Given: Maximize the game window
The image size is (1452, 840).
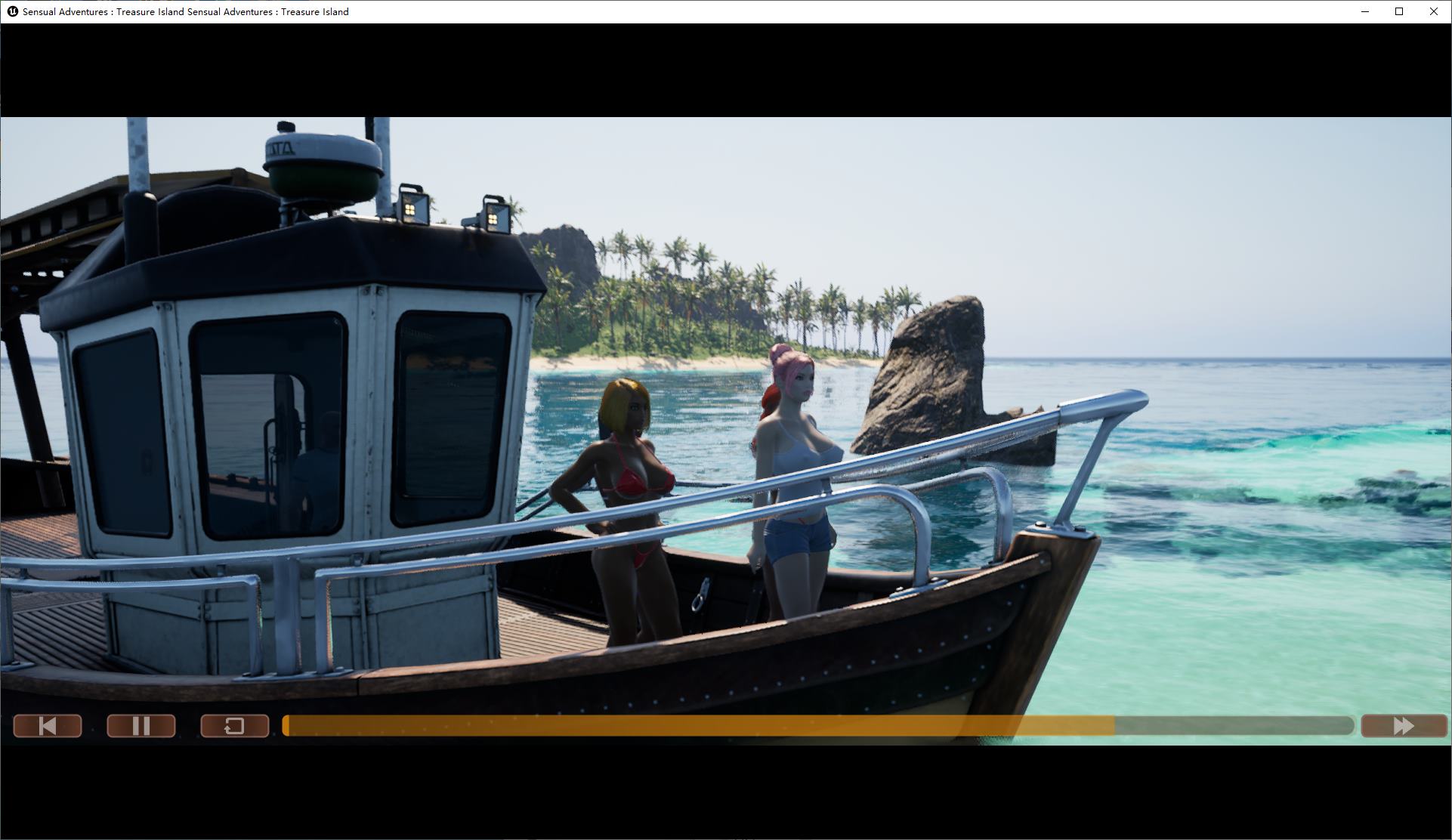Looking at the screenshot, I should [x=1399, y=11].
